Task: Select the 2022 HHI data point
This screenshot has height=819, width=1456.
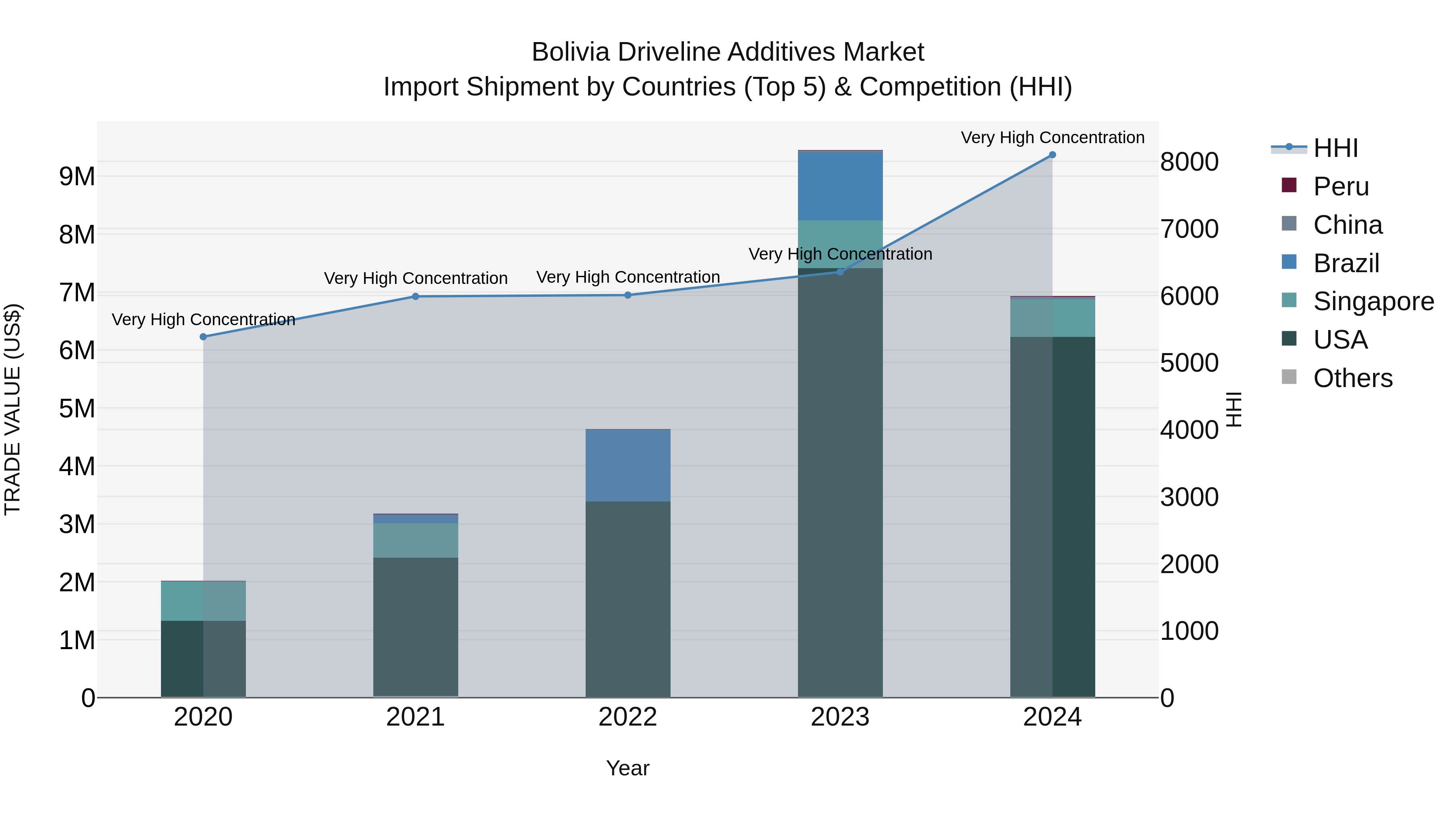Action: coord(628,295)
